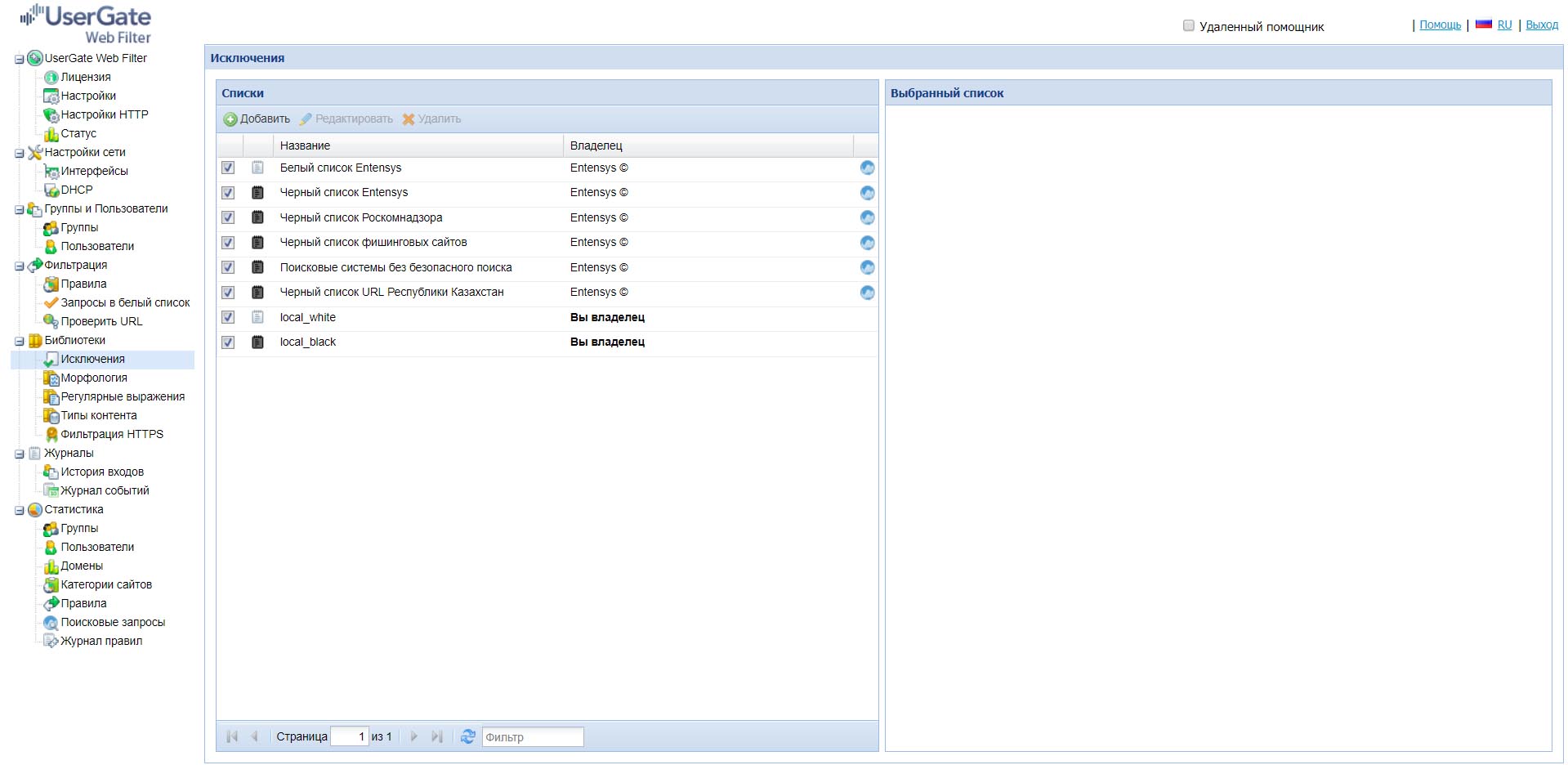1568x765 pixels.
Task: Open Типы контента library page
Action: coord(99,415)
